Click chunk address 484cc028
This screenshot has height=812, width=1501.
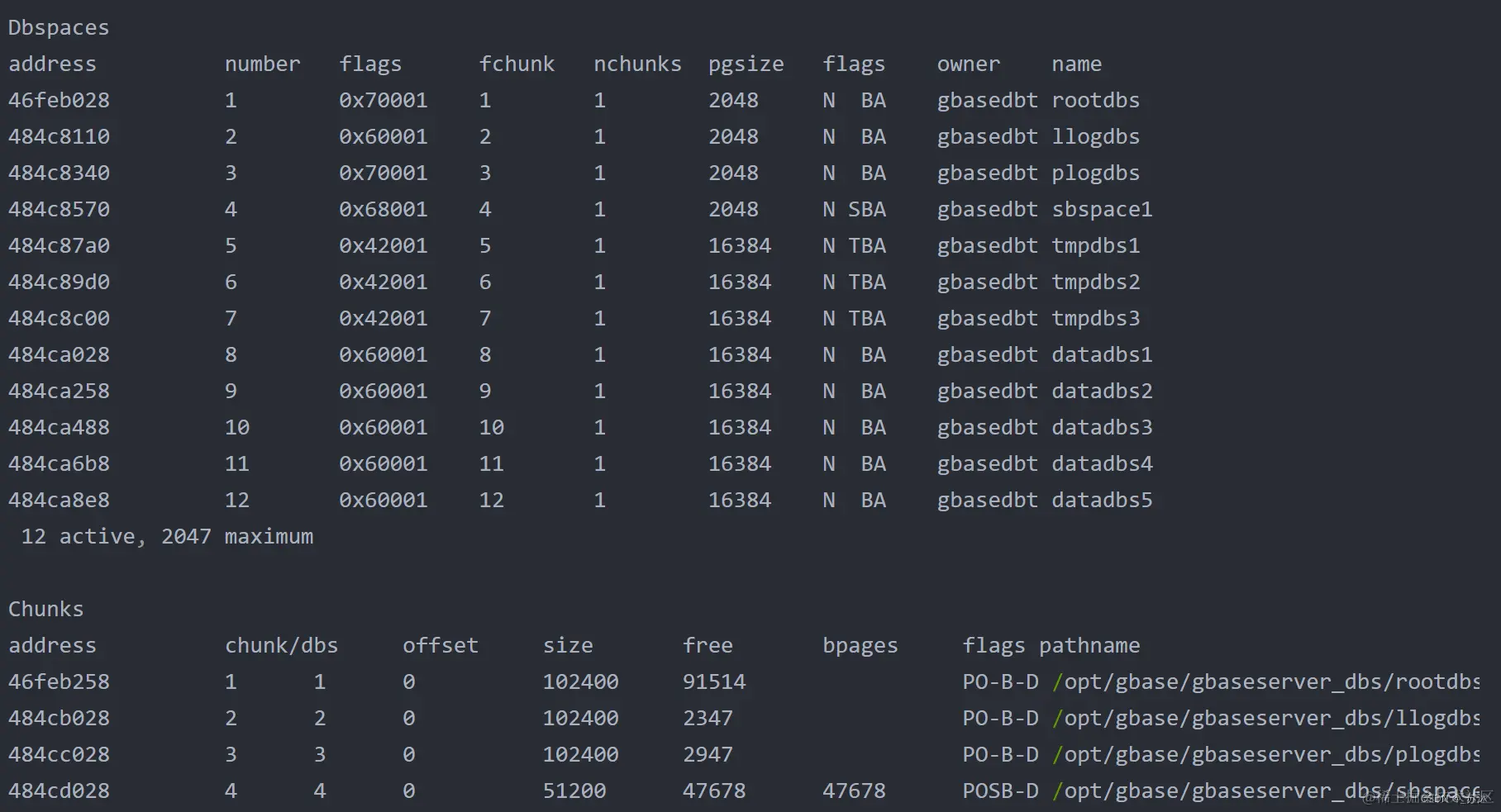point(59,755)
